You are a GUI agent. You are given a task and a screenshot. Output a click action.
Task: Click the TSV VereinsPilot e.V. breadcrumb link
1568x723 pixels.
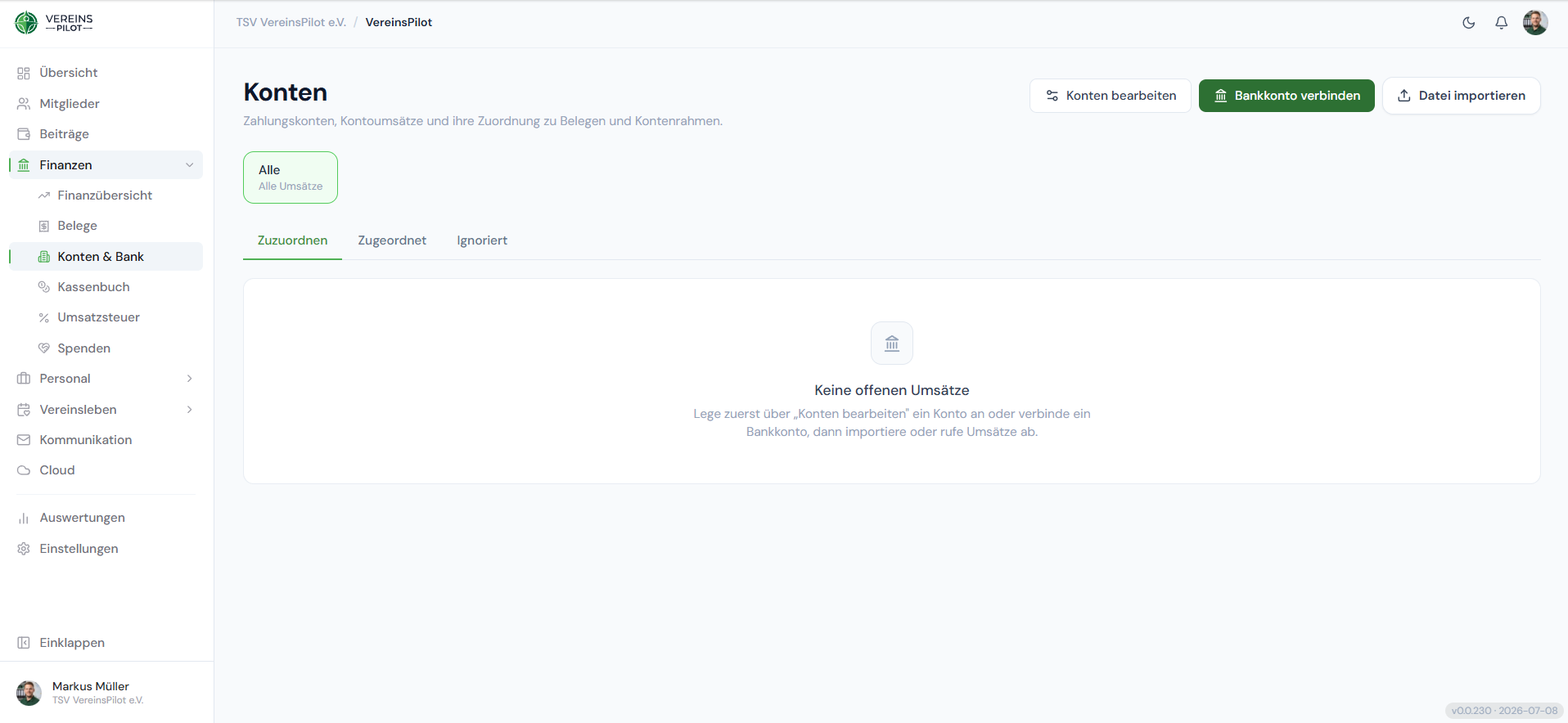[x=291, y=23]
